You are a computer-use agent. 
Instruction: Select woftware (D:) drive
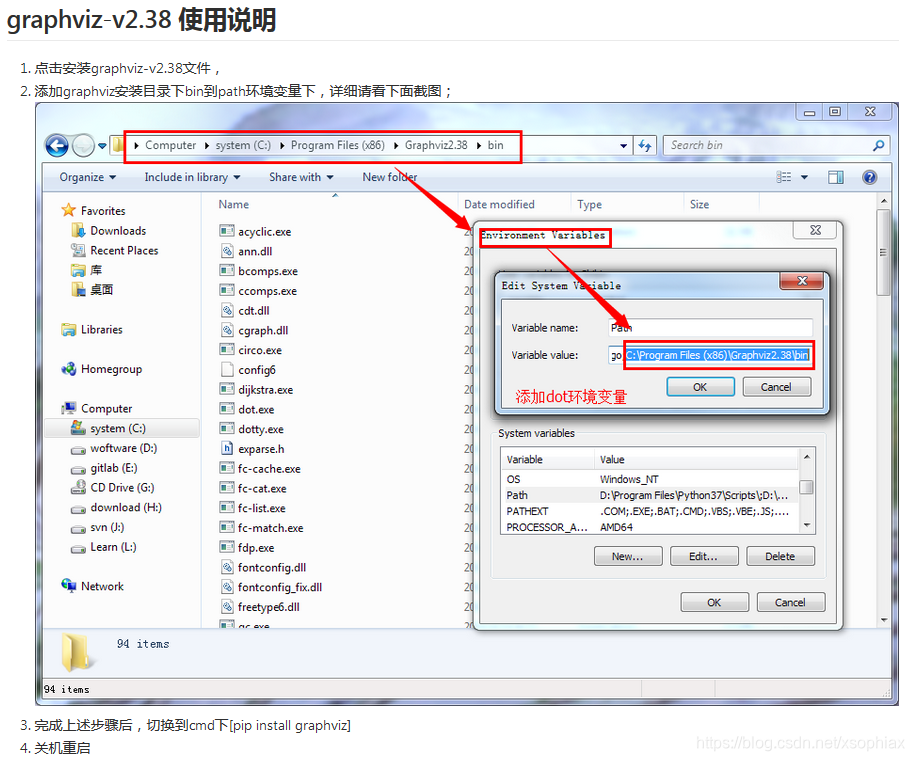pos(114,448)
